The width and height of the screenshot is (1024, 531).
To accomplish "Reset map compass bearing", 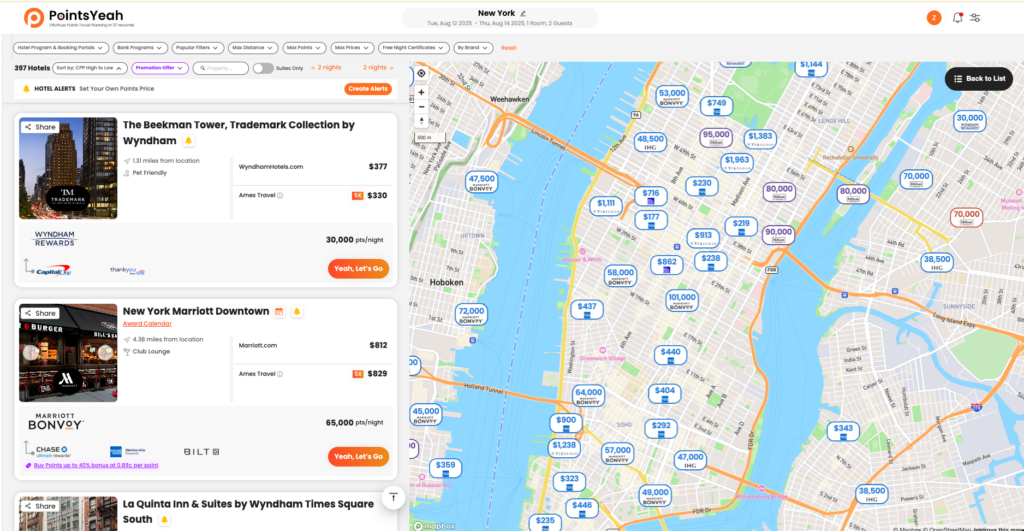I will pos(421,121).
